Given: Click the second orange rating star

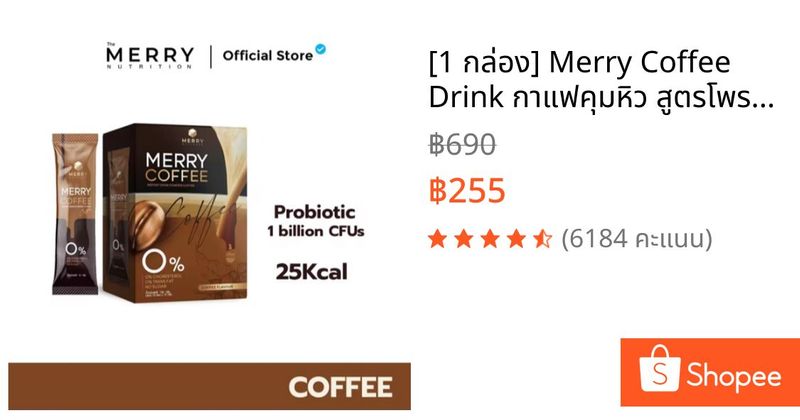Looking at the screenshot, I should 464,238.
